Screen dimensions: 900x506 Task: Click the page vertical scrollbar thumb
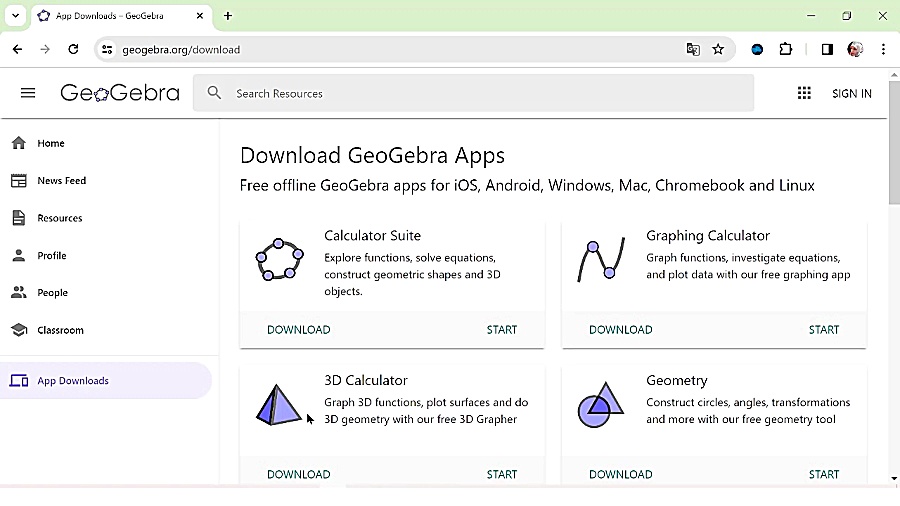[x=894, y=142]
